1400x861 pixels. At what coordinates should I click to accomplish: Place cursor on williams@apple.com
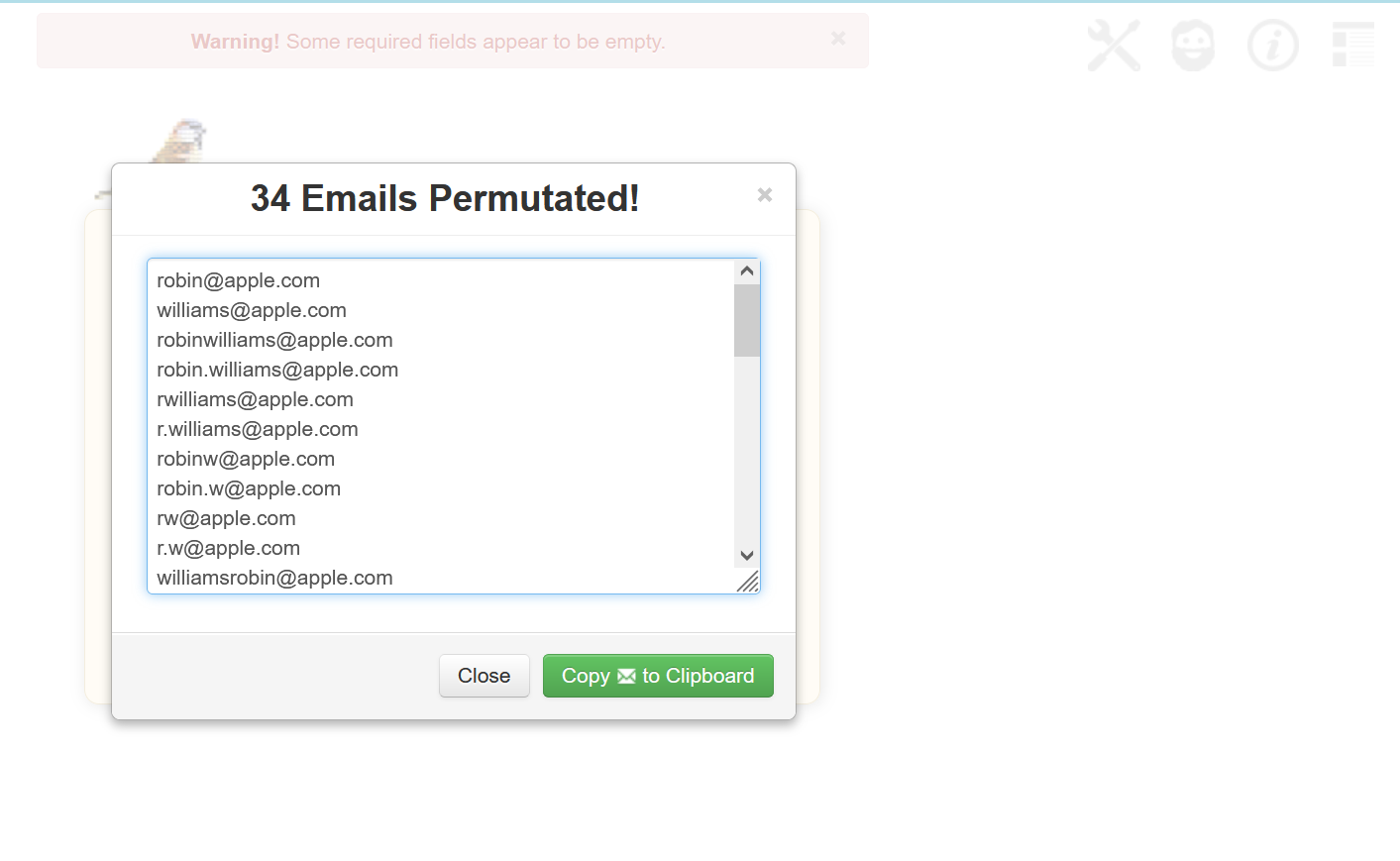point(252,310)
